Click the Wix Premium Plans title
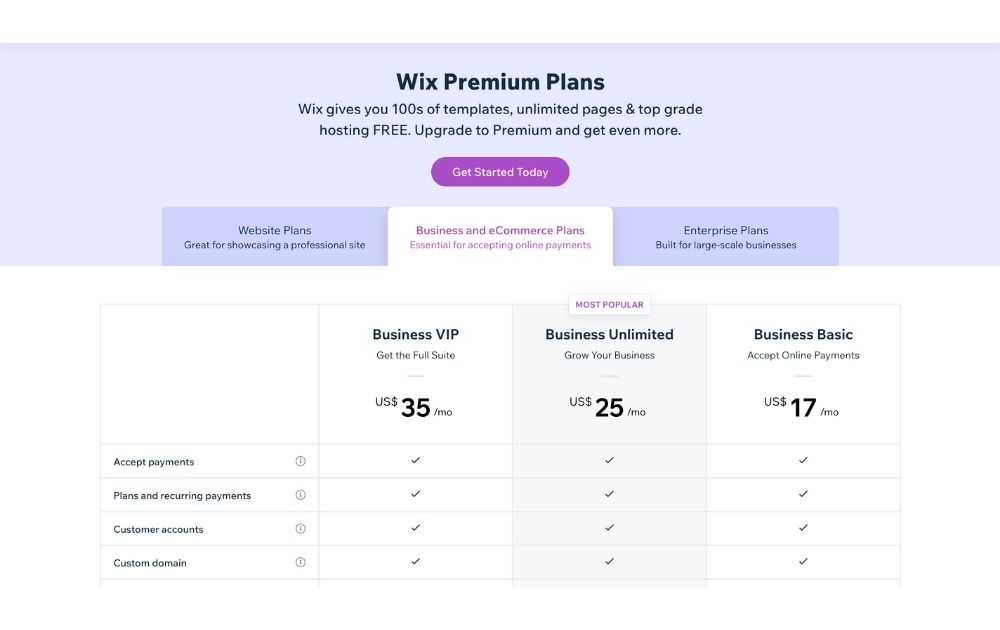This screenshot has height=630, width=1000. click(x=500, y=82)
